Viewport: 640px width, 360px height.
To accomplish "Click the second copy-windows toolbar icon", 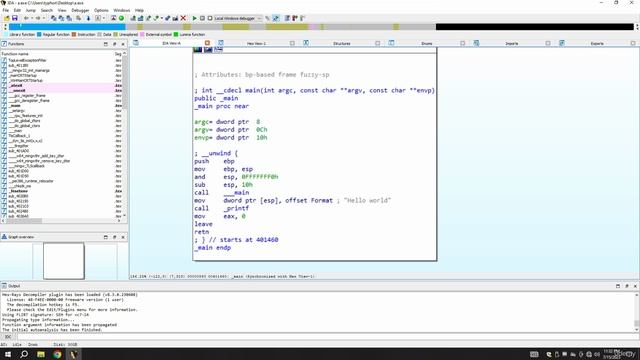I will coord(61,18).
